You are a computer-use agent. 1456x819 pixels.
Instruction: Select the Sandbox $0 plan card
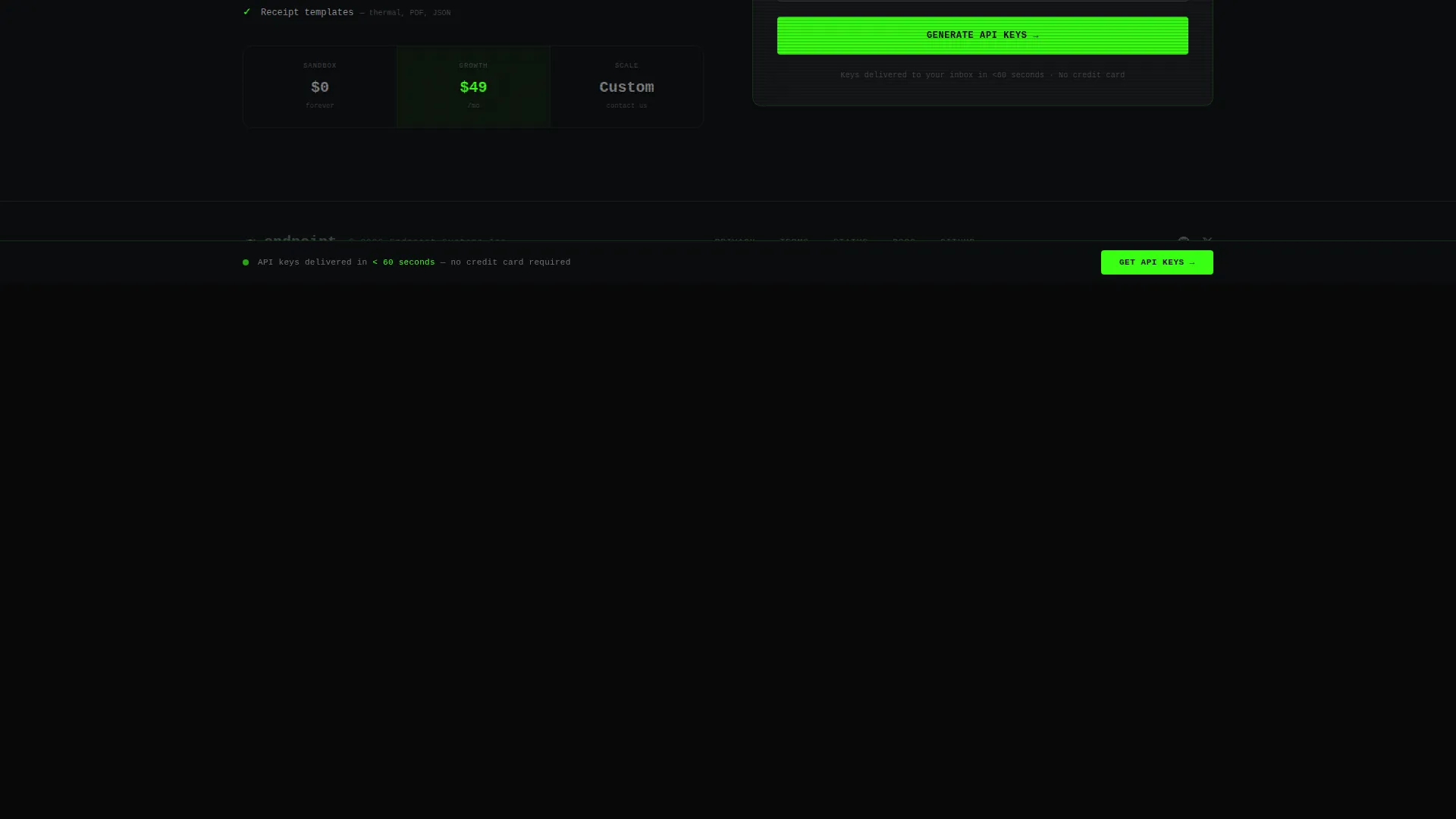pyautogui.click(x=320, y=86)
